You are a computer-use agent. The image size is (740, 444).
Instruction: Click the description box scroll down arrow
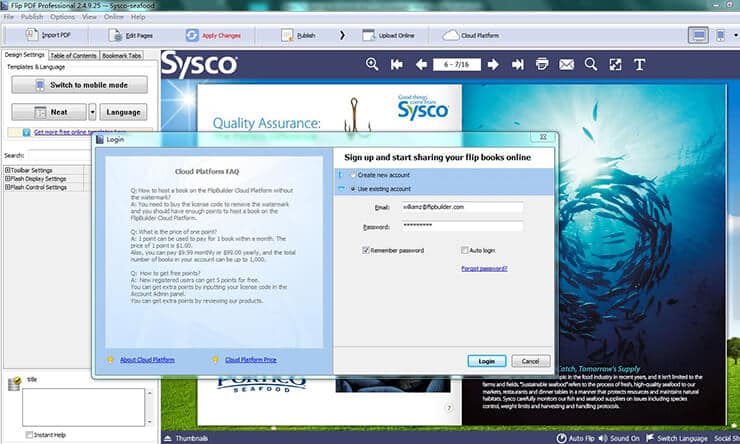pos(150,421)
